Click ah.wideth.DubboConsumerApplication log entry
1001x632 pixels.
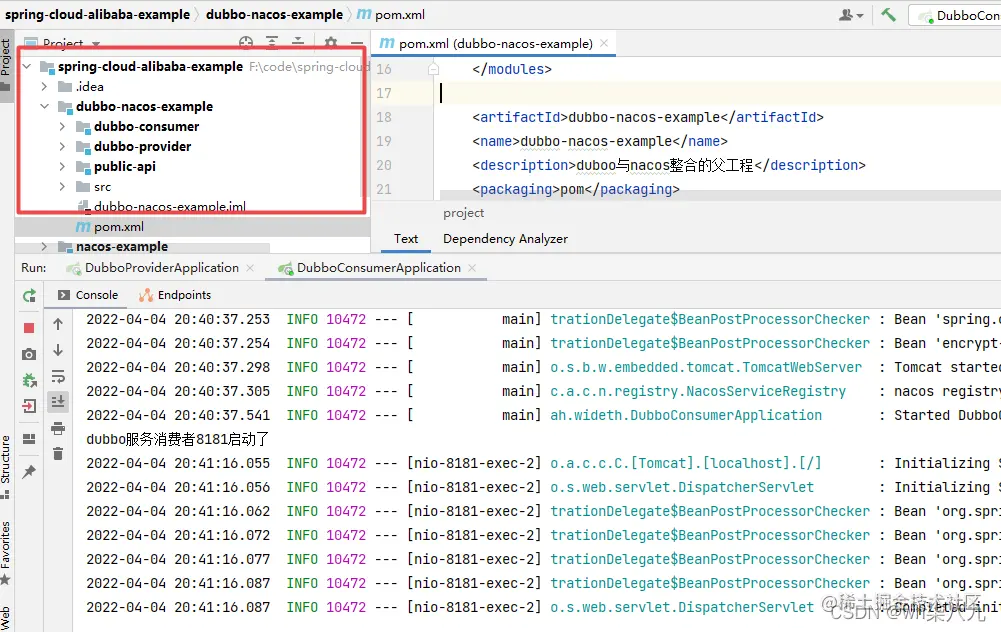coord(686,416)
